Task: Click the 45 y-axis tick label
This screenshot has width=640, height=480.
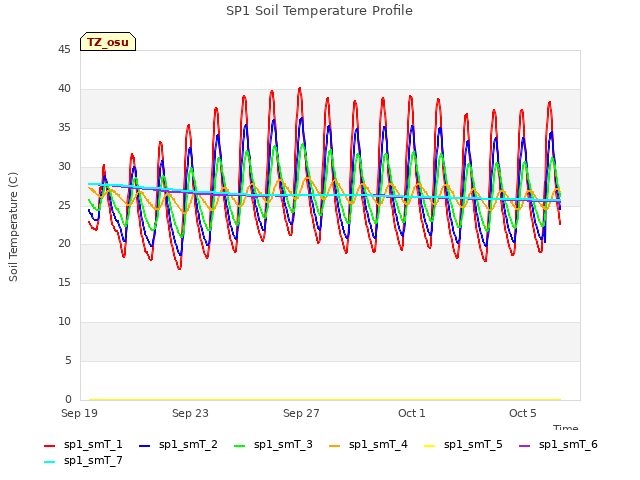Action: coord(64,50)
